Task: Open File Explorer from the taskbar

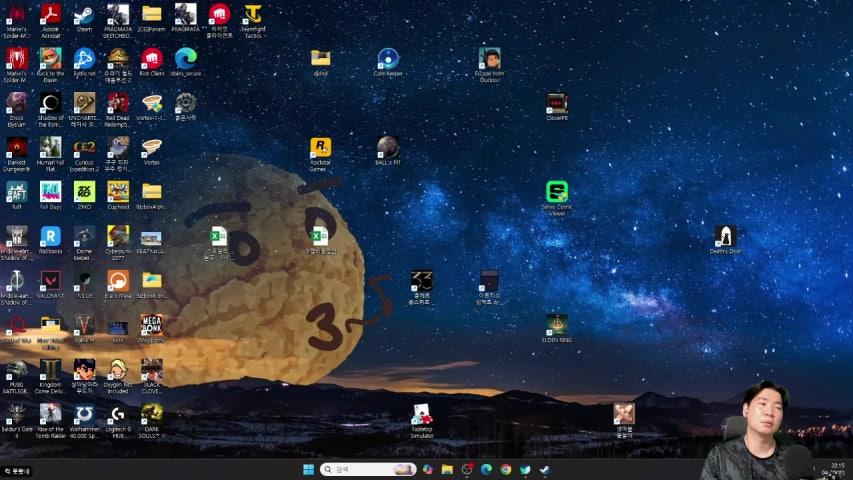Action: point(447,469)
